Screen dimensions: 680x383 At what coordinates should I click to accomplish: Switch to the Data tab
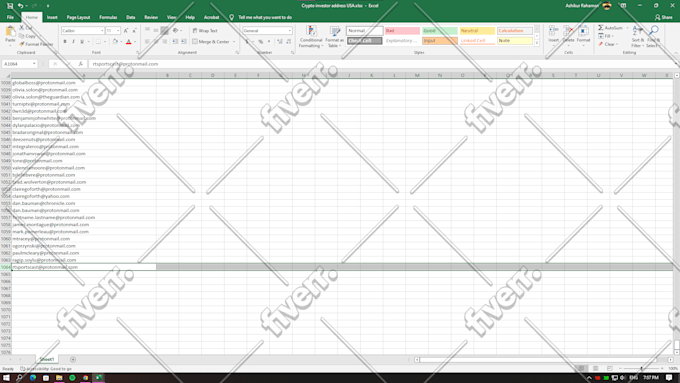coord(131,17)
